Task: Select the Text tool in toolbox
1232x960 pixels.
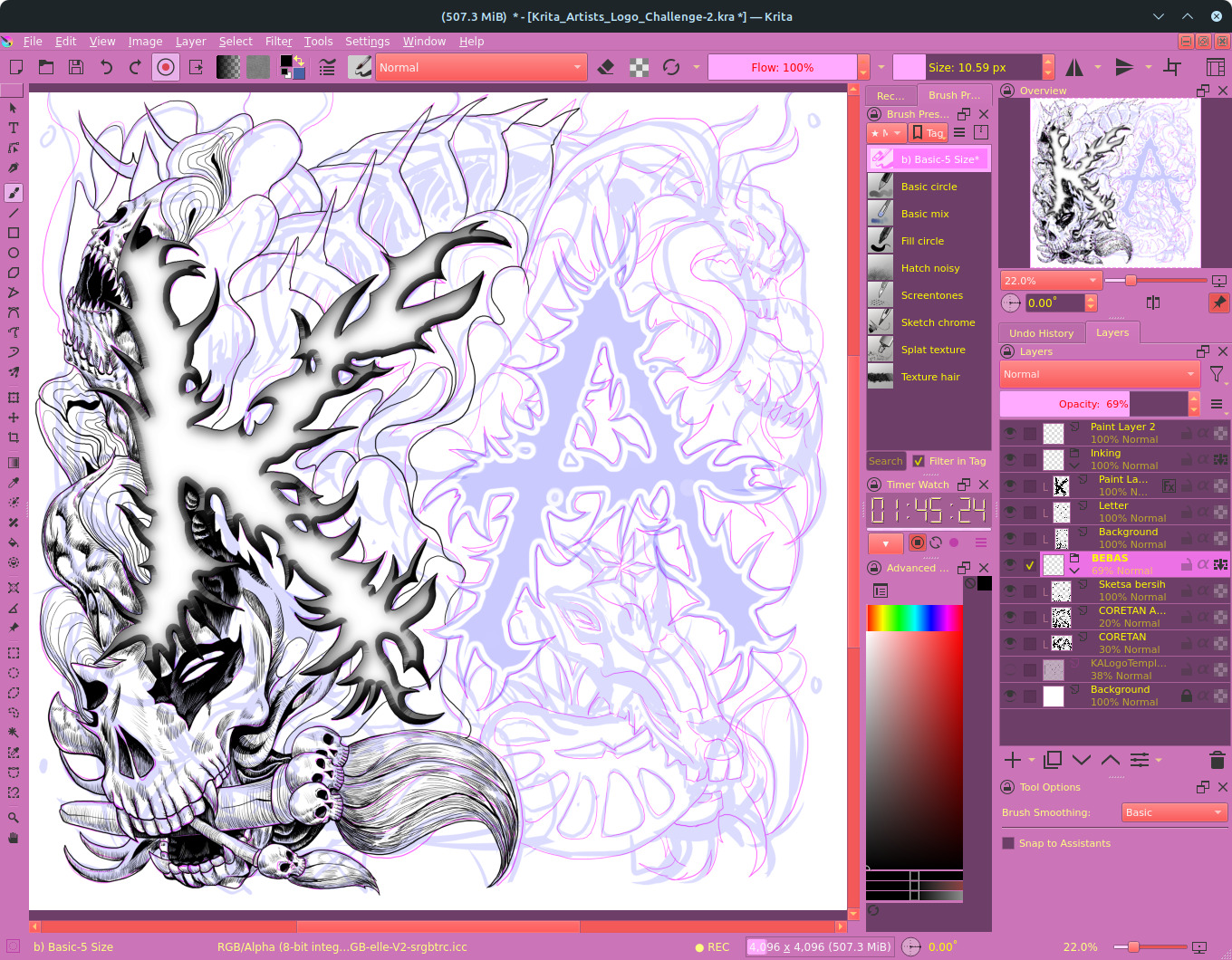Action: (14, 128)
